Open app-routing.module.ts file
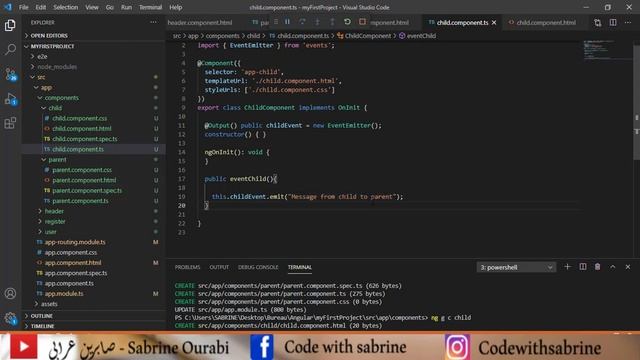640x360 pixels. click(x=75, y=242)
